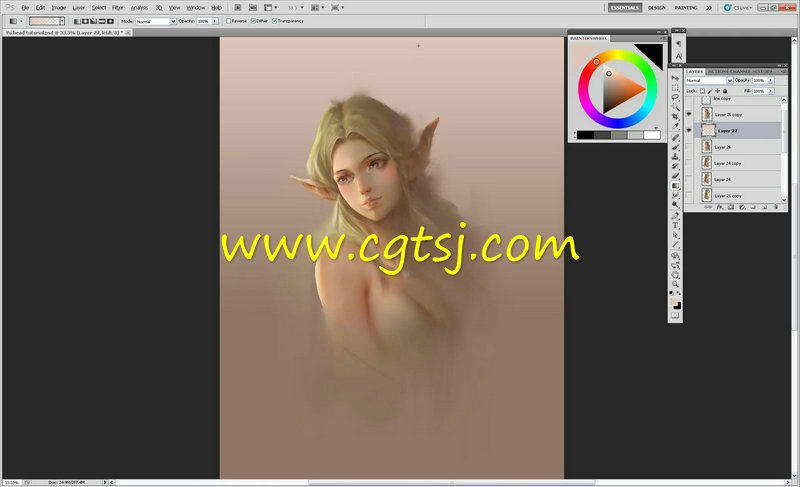Create a new layer
This screenshot has width=800, height=487.
click(765, 208)
